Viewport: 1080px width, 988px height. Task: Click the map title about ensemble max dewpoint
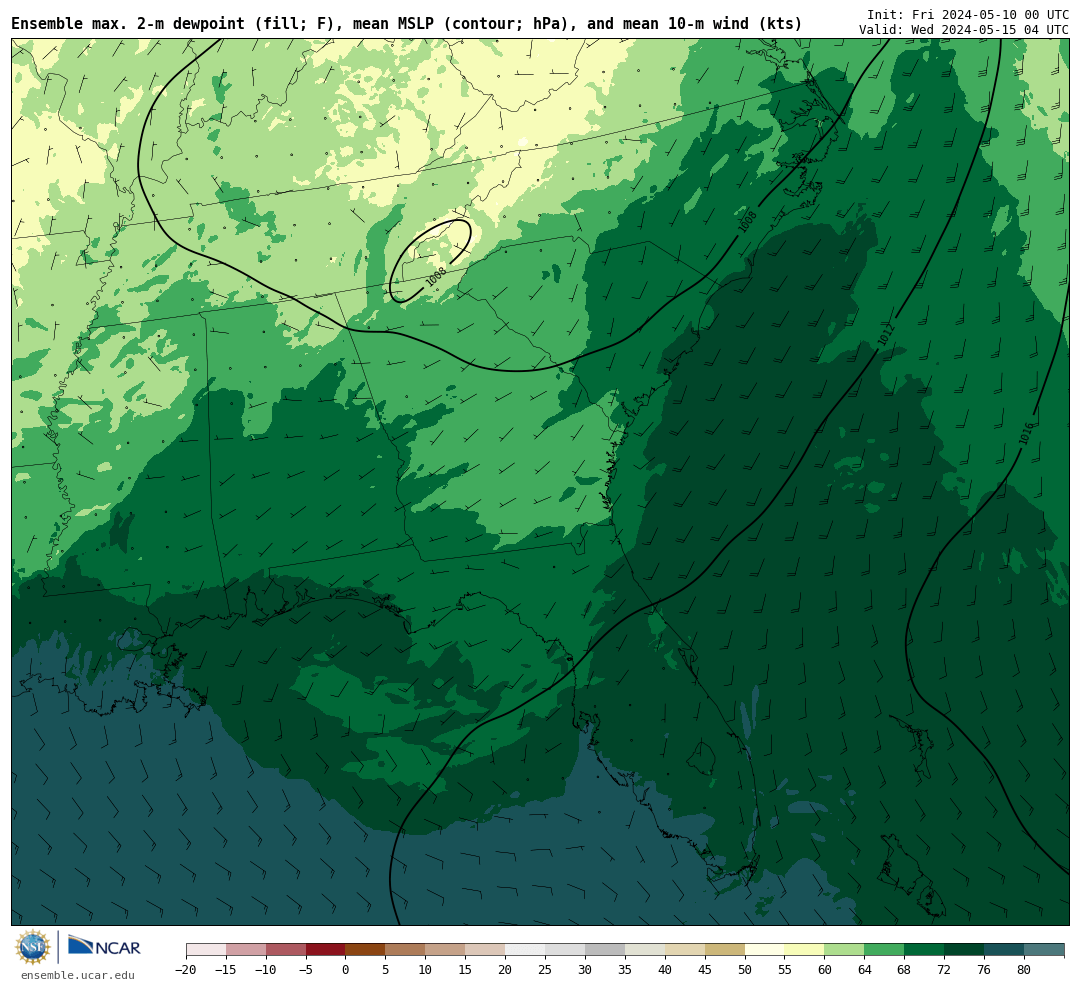point(406,24)
